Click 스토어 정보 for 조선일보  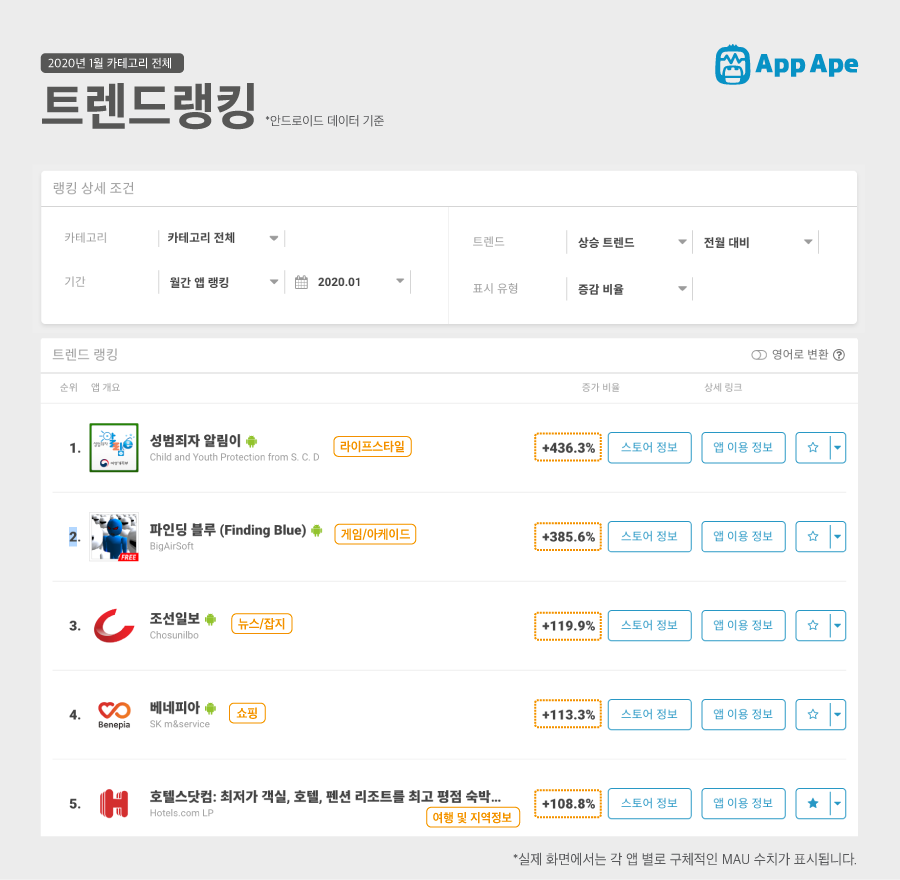pyautogui.click(x=650, y=625)
